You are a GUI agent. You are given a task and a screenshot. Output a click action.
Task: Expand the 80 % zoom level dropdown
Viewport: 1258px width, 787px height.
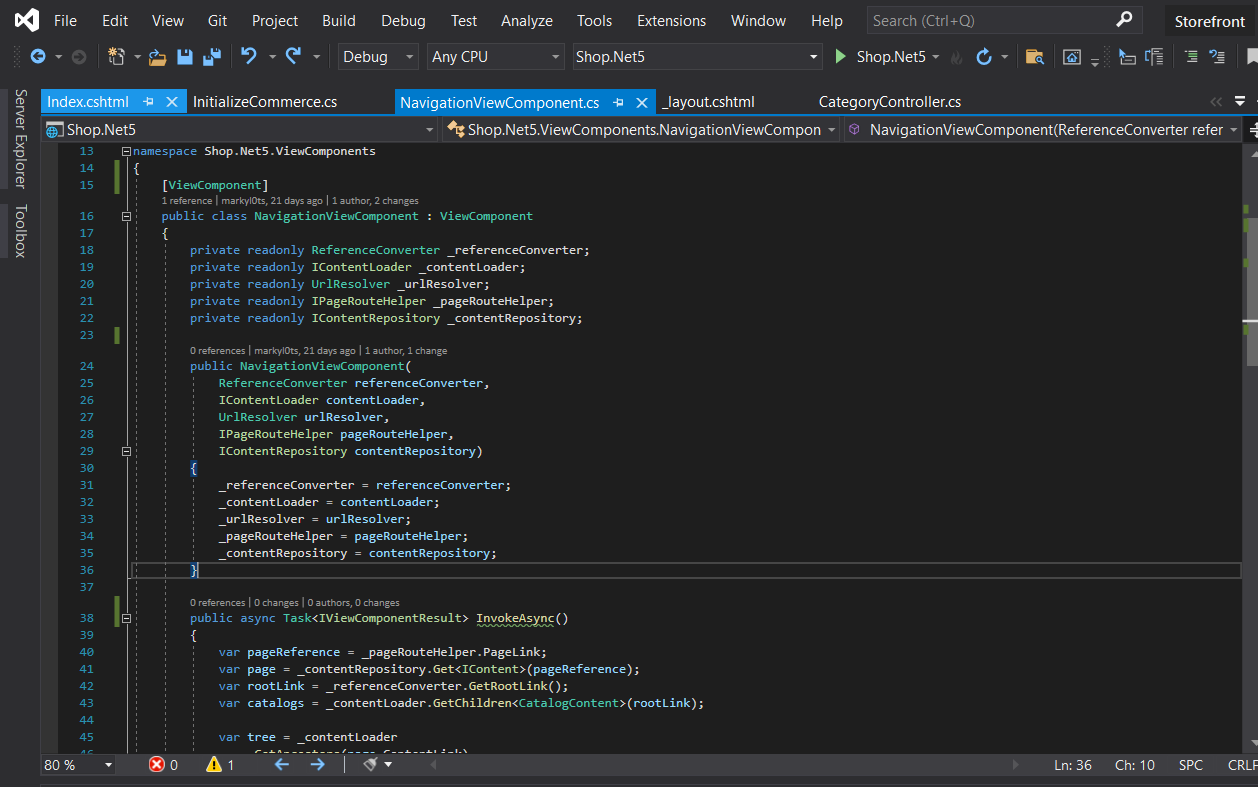(x=108, y=765)
